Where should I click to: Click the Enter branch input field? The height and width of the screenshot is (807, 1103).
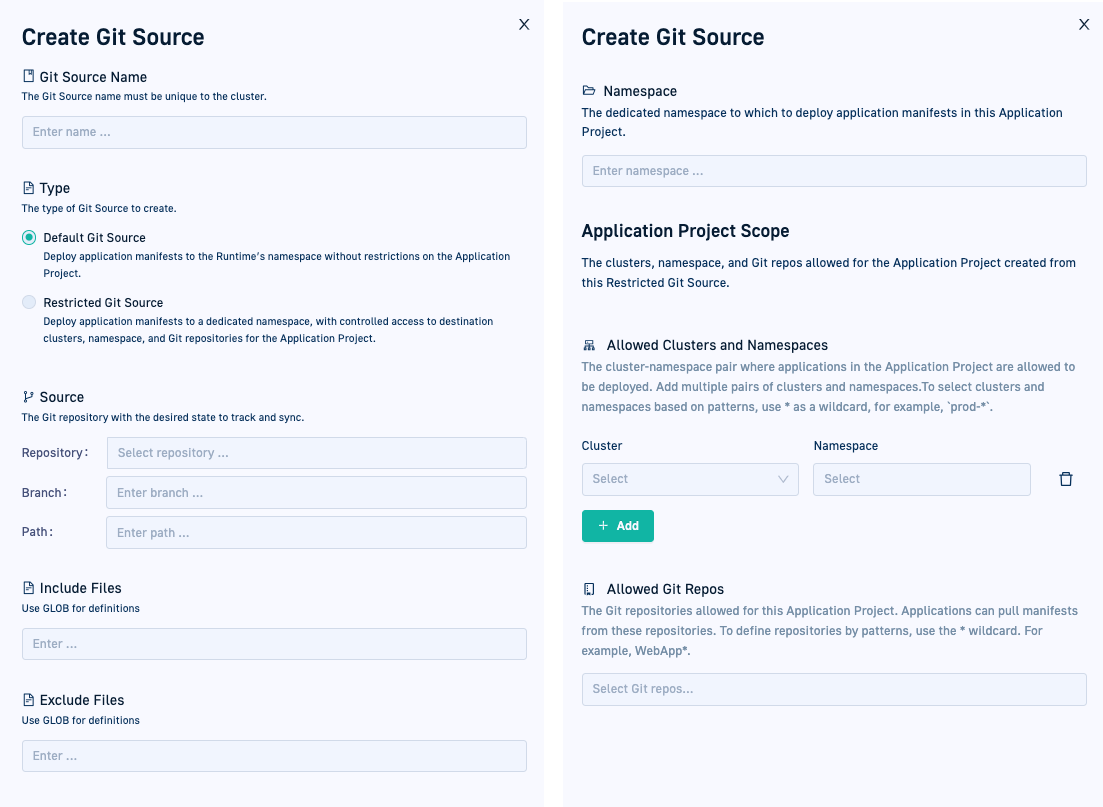tap(316, 493)
